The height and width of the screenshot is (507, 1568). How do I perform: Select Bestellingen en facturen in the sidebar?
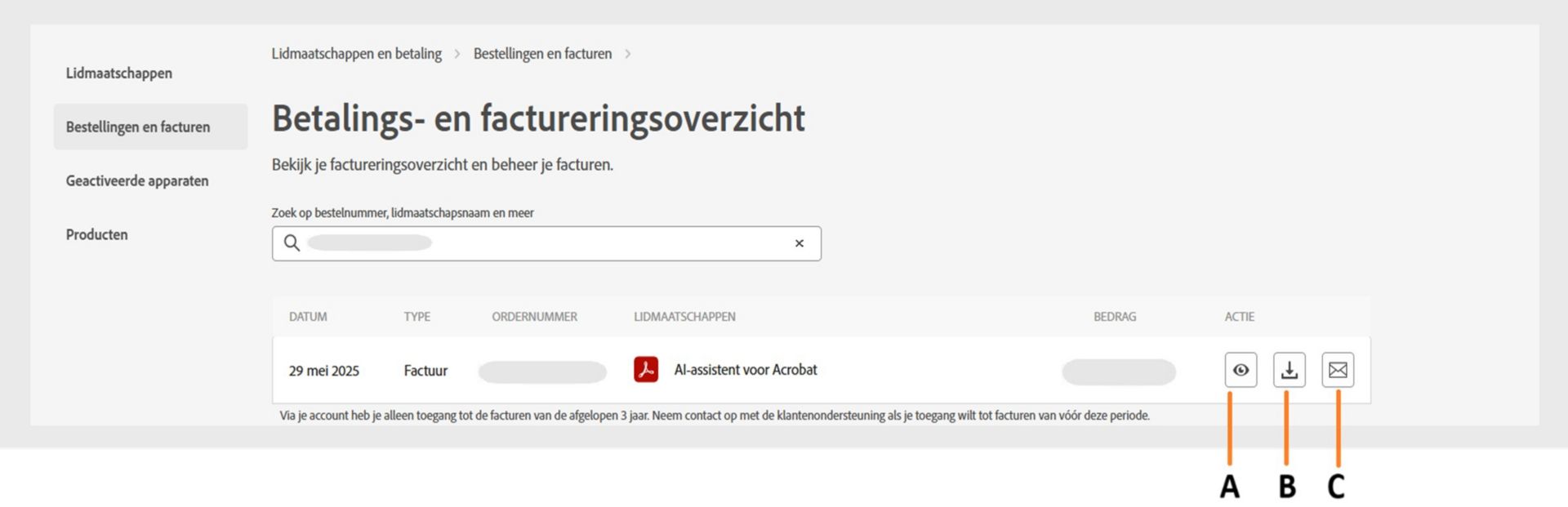150,127
